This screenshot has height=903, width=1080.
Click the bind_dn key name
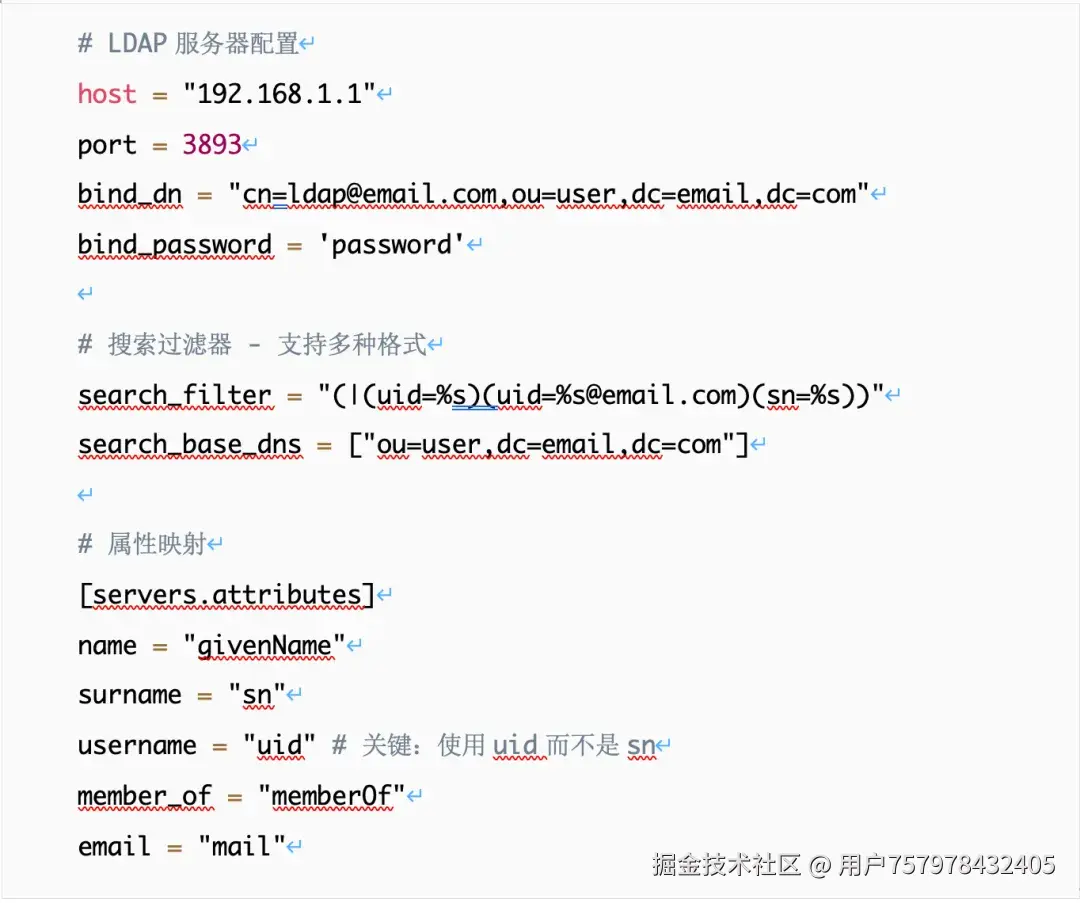coord(129,195)
